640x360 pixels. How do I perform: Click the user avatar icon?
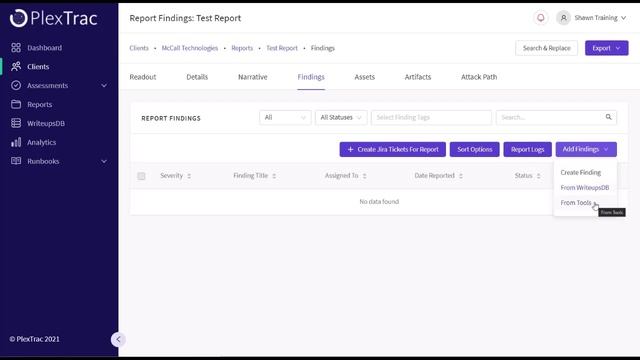[563, 18]
